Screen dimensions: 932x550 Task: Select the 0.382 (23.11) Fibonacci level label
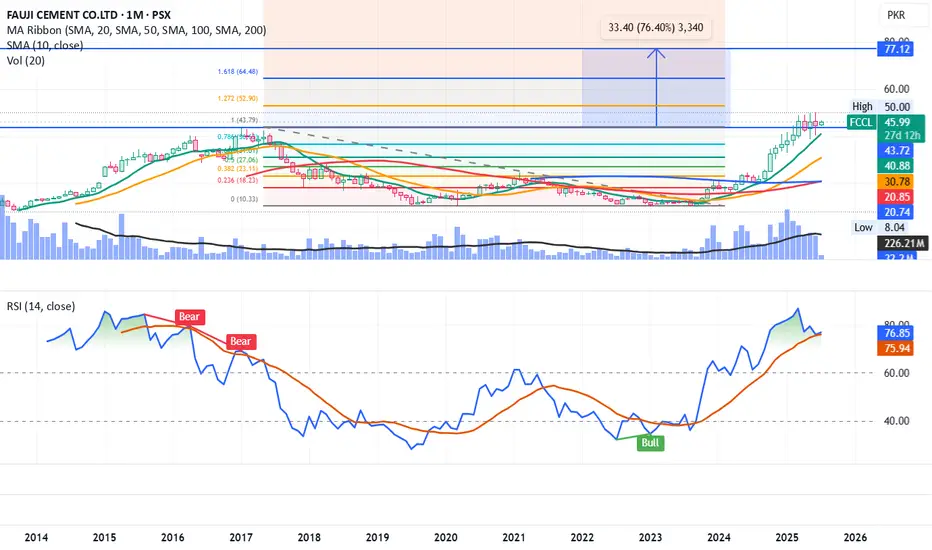pyautogui.click(x=237, y=169)
